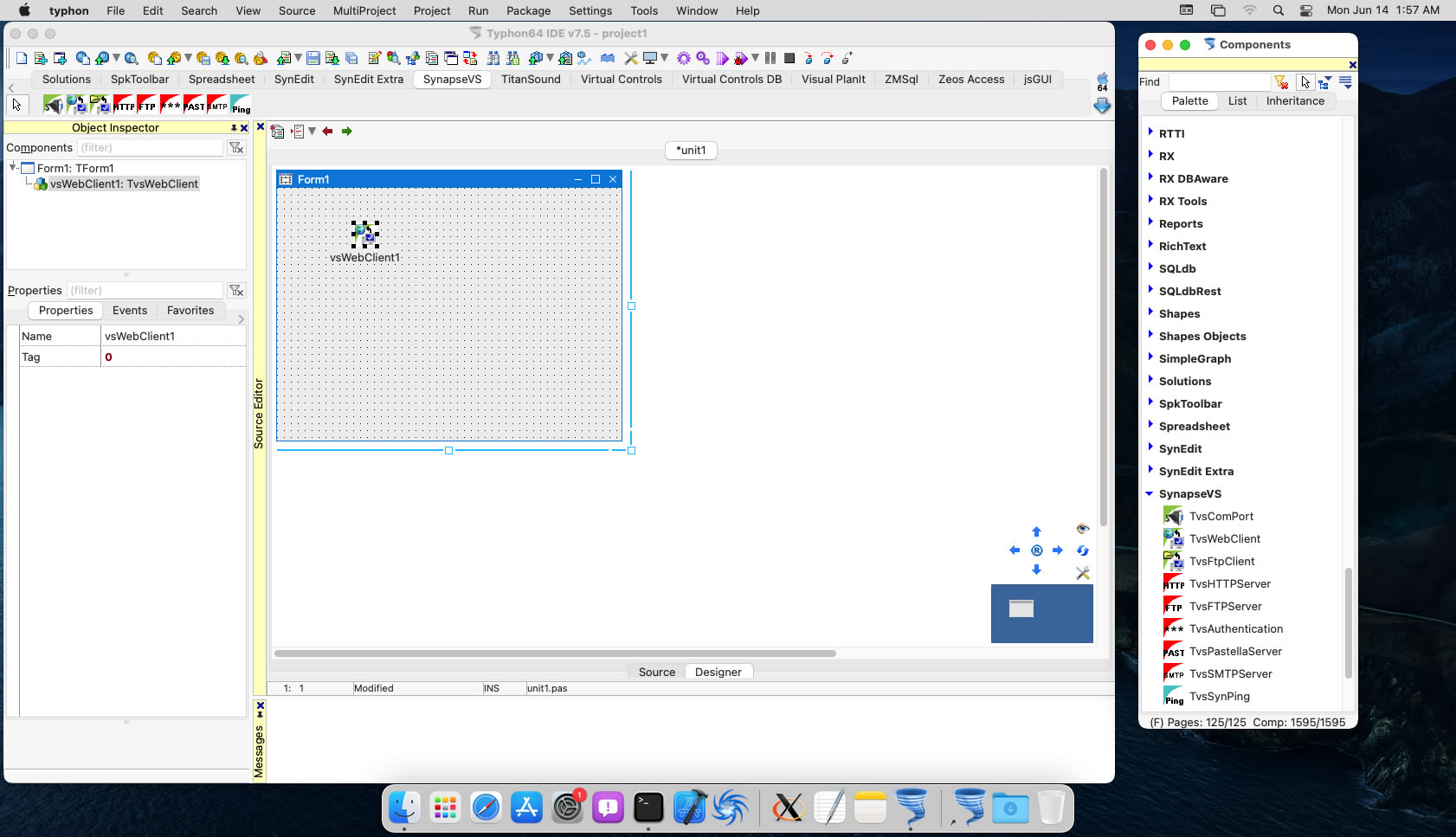Clear the Components filter in Object Inspector

[236, 148]
